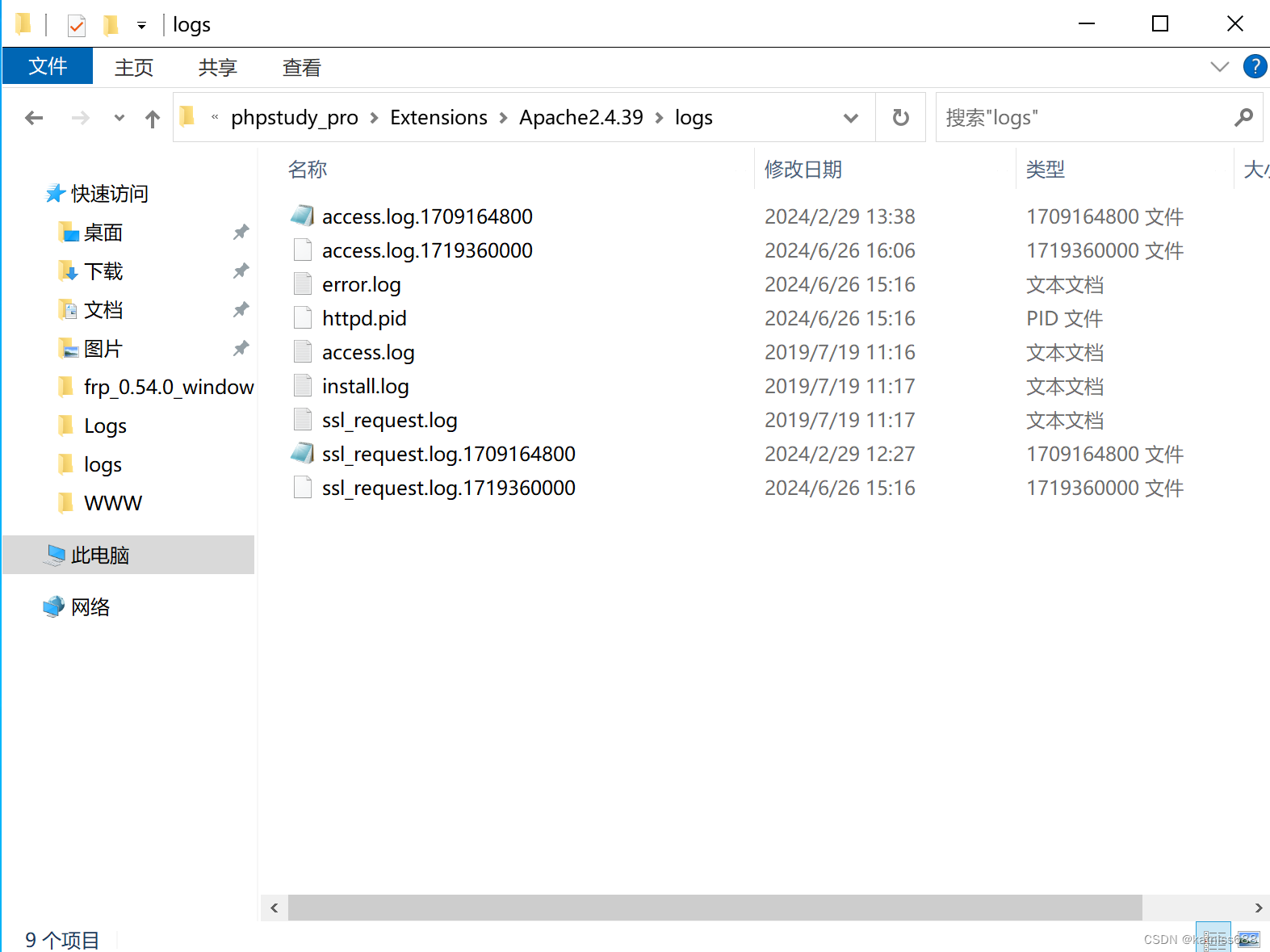Screen dimensions: 1270x952
Task: Select the error.log file
Action: coord(361,284)
